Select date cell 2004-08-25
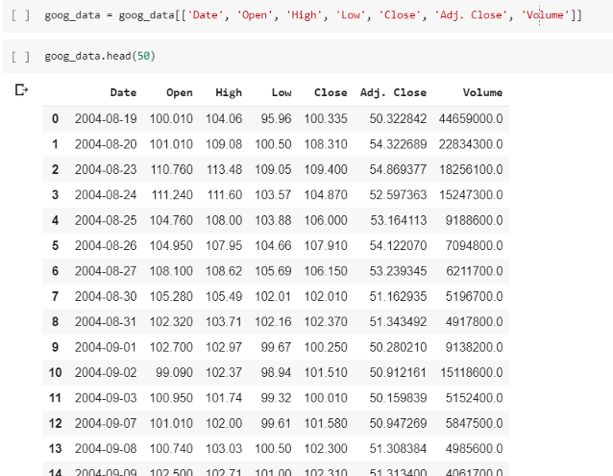 pos(106,220)
